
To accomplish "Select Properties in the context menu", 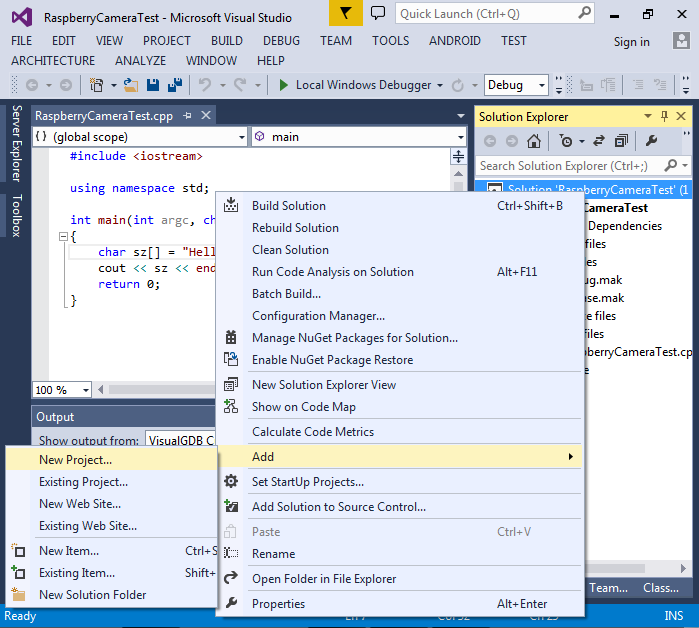I will point(400,603).
